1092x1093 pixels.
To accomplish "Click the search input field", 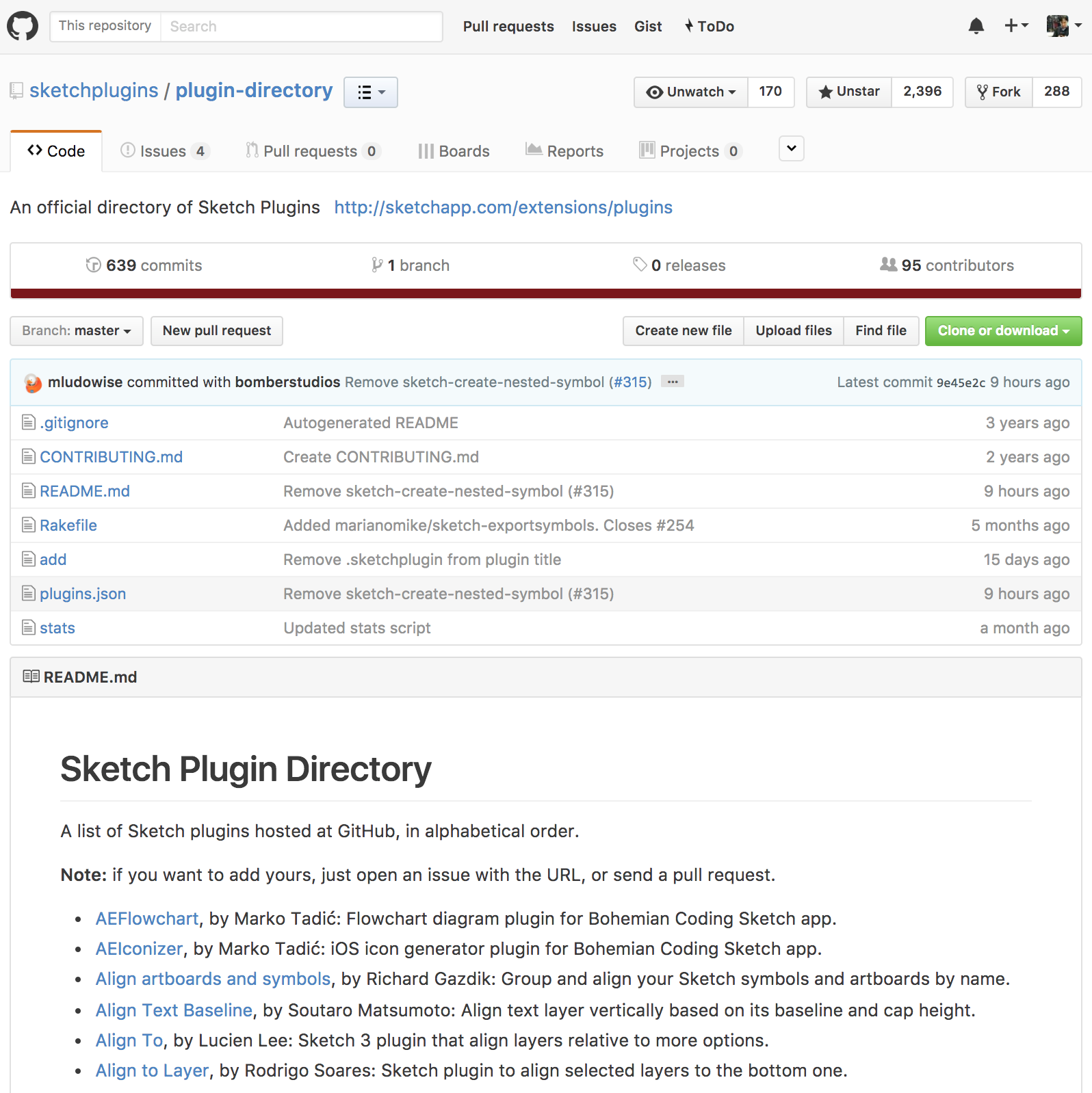I will click(x=301, y=27).
